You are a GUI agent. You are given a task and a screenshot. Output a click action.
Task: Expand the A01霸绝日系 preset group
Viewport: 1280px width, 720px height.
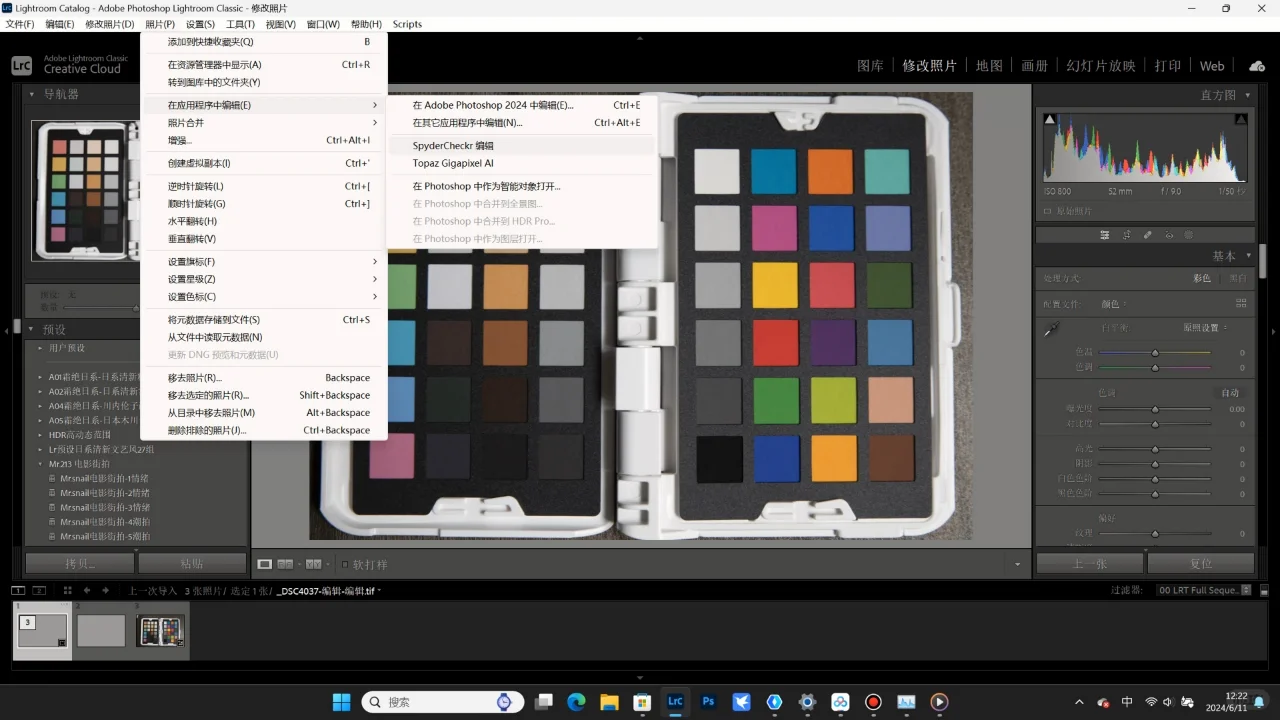click(41, 378)
